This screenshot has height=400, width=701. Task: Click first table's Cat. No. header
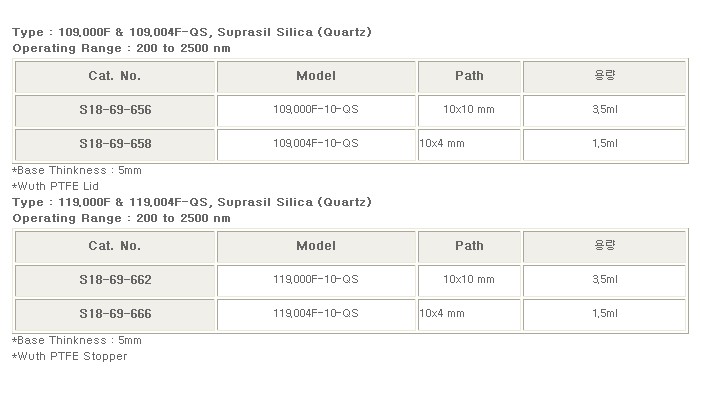115,76
